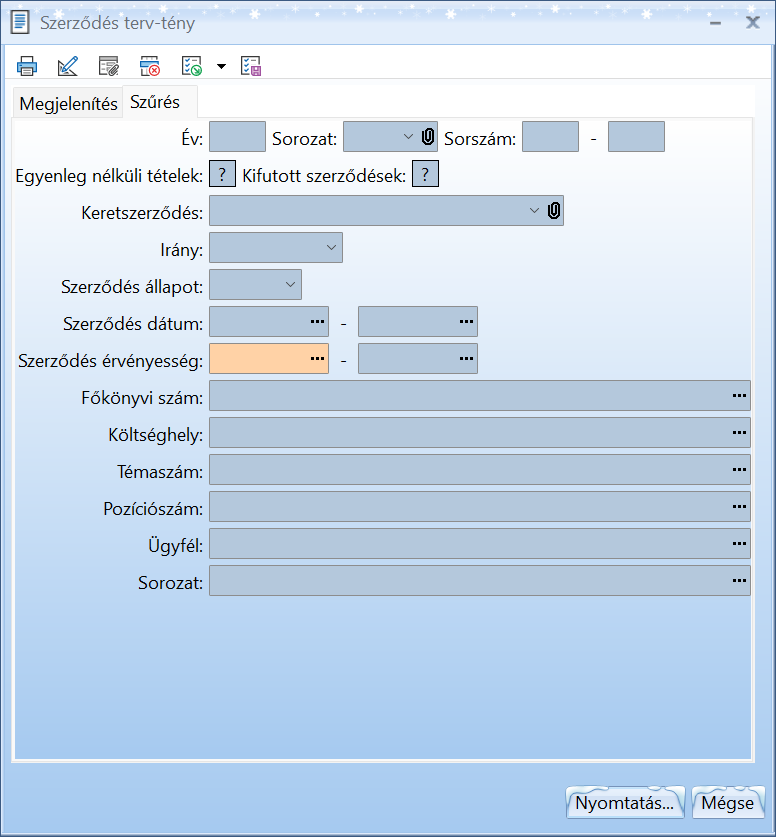Open the top Sorozat dropdown
Screen dimensions: 776x837
408,137
